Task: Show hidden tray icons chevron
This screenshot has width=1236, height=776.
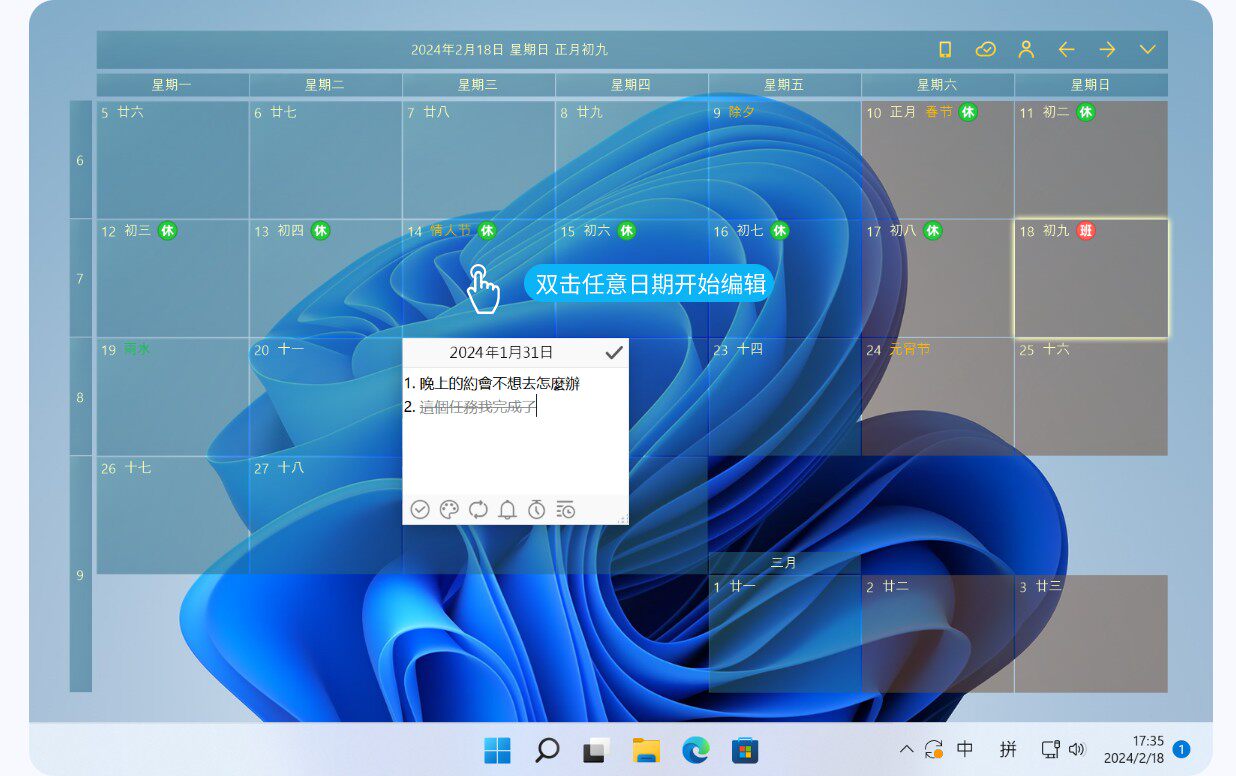Action: click(907, 749)
